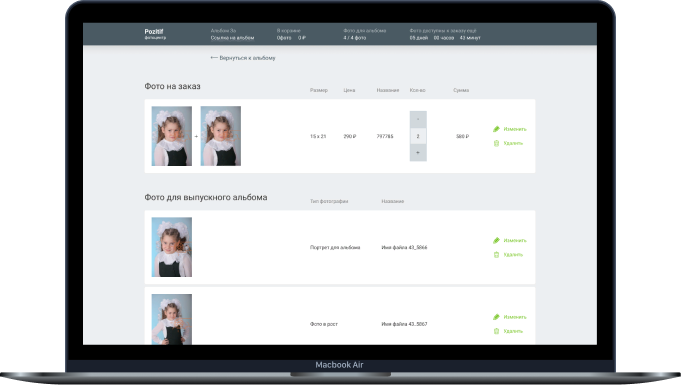Open the full-length photo thumbnail
Viewport: 681px width, 385px height.
coord(172,319)
